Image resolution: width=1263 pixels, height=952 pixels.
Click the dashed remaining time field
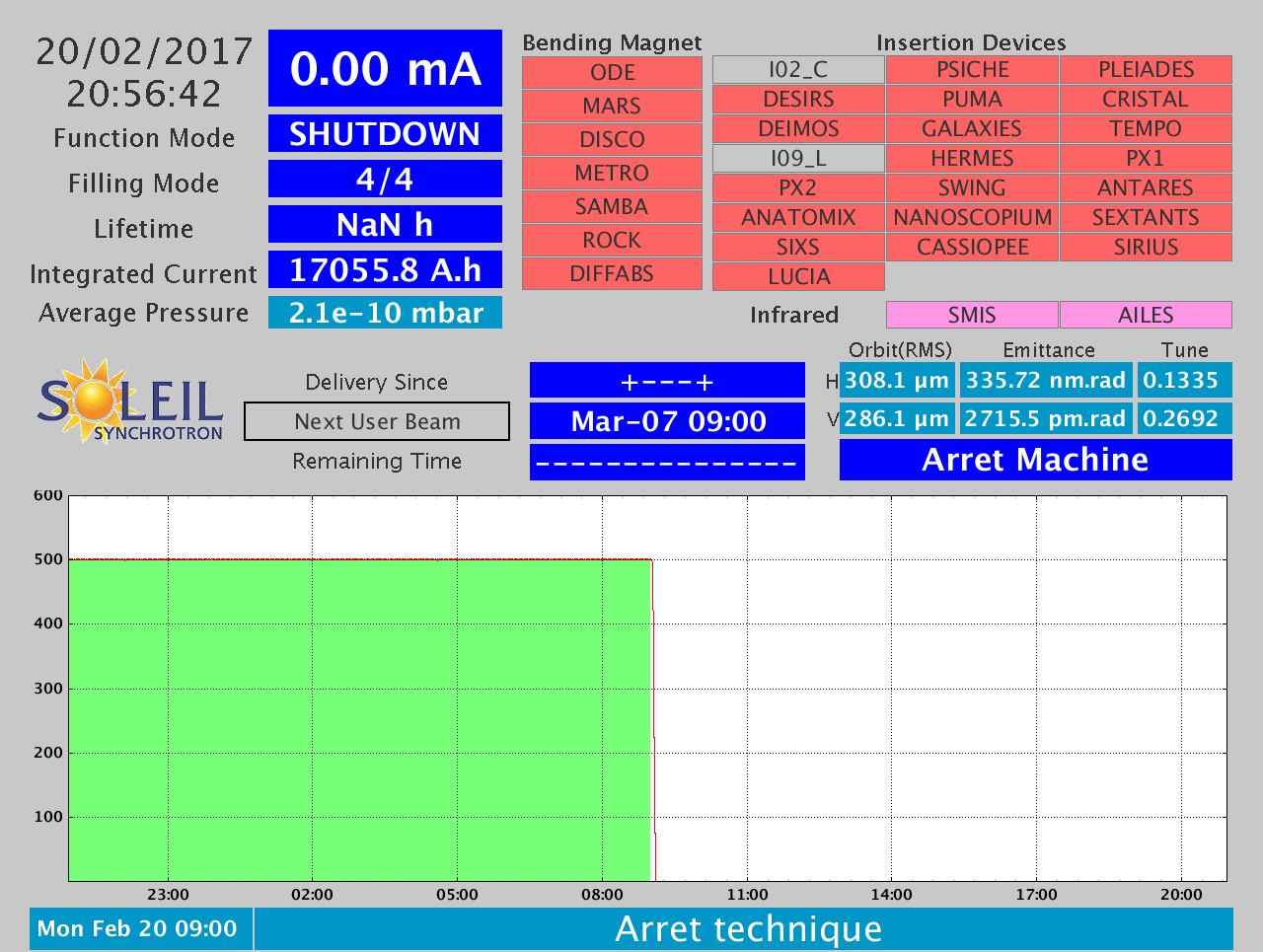tap(667, 462)
